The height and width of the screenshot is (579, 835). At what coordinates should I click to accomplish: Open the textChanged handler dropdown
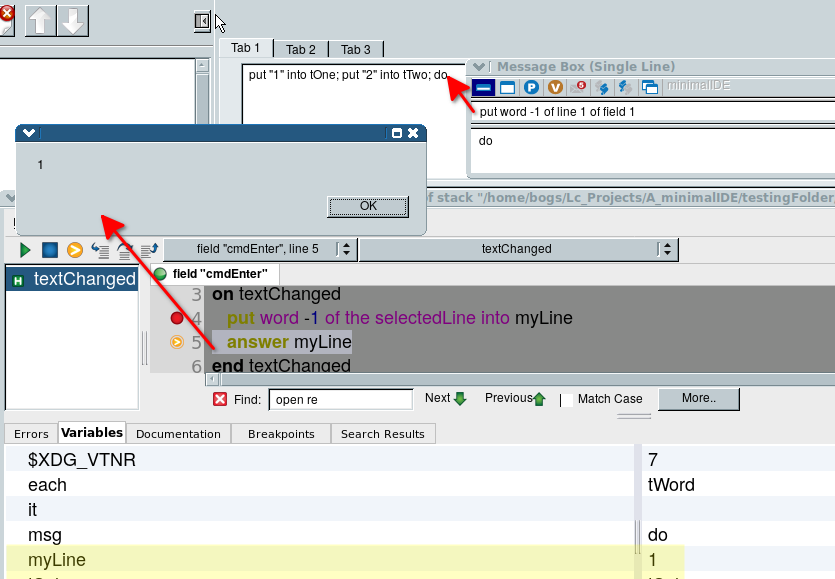tap(519, 249)
